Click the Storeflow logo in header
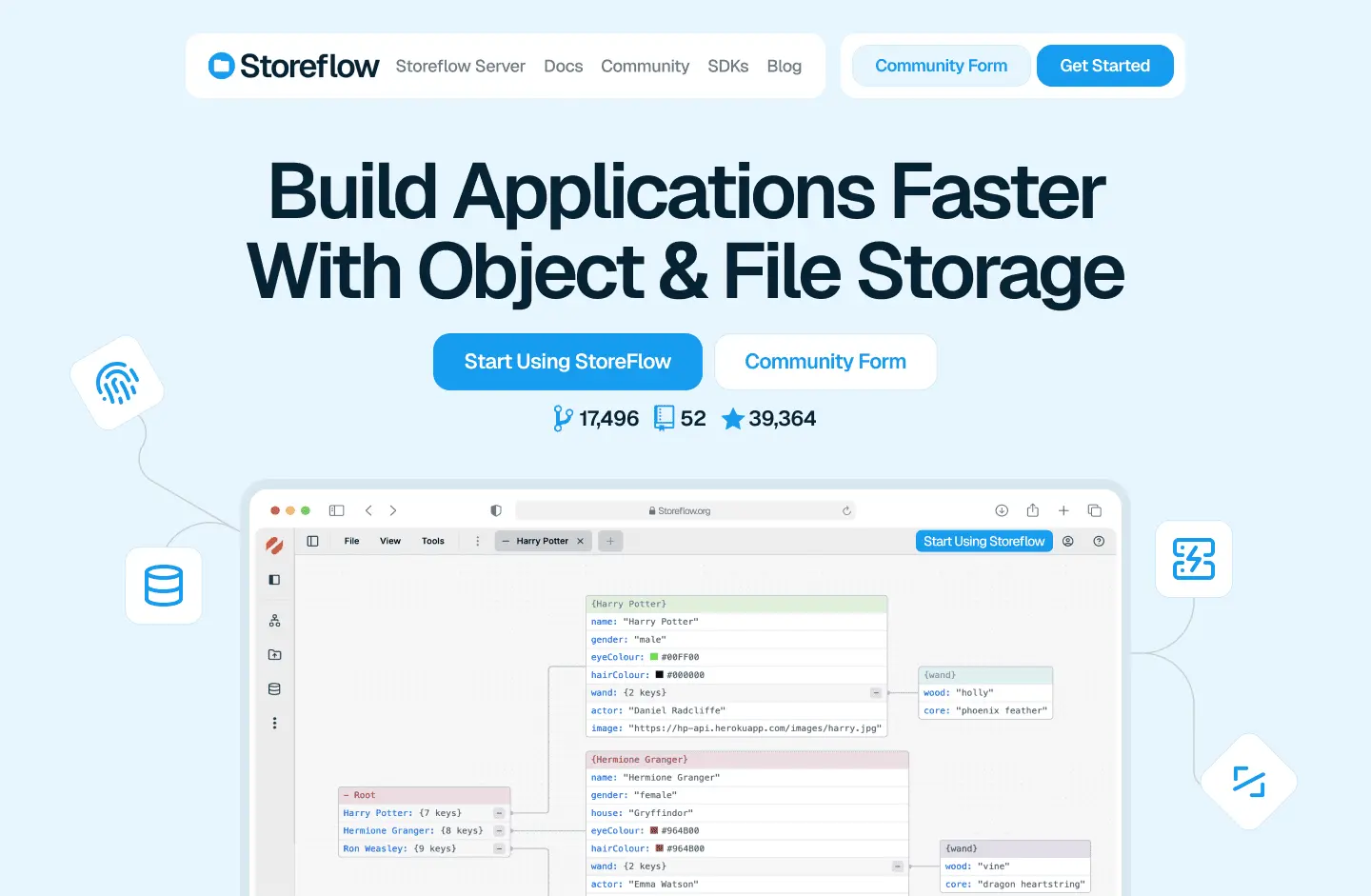This screenshot has width=1371, height=896. click(293, 66)
